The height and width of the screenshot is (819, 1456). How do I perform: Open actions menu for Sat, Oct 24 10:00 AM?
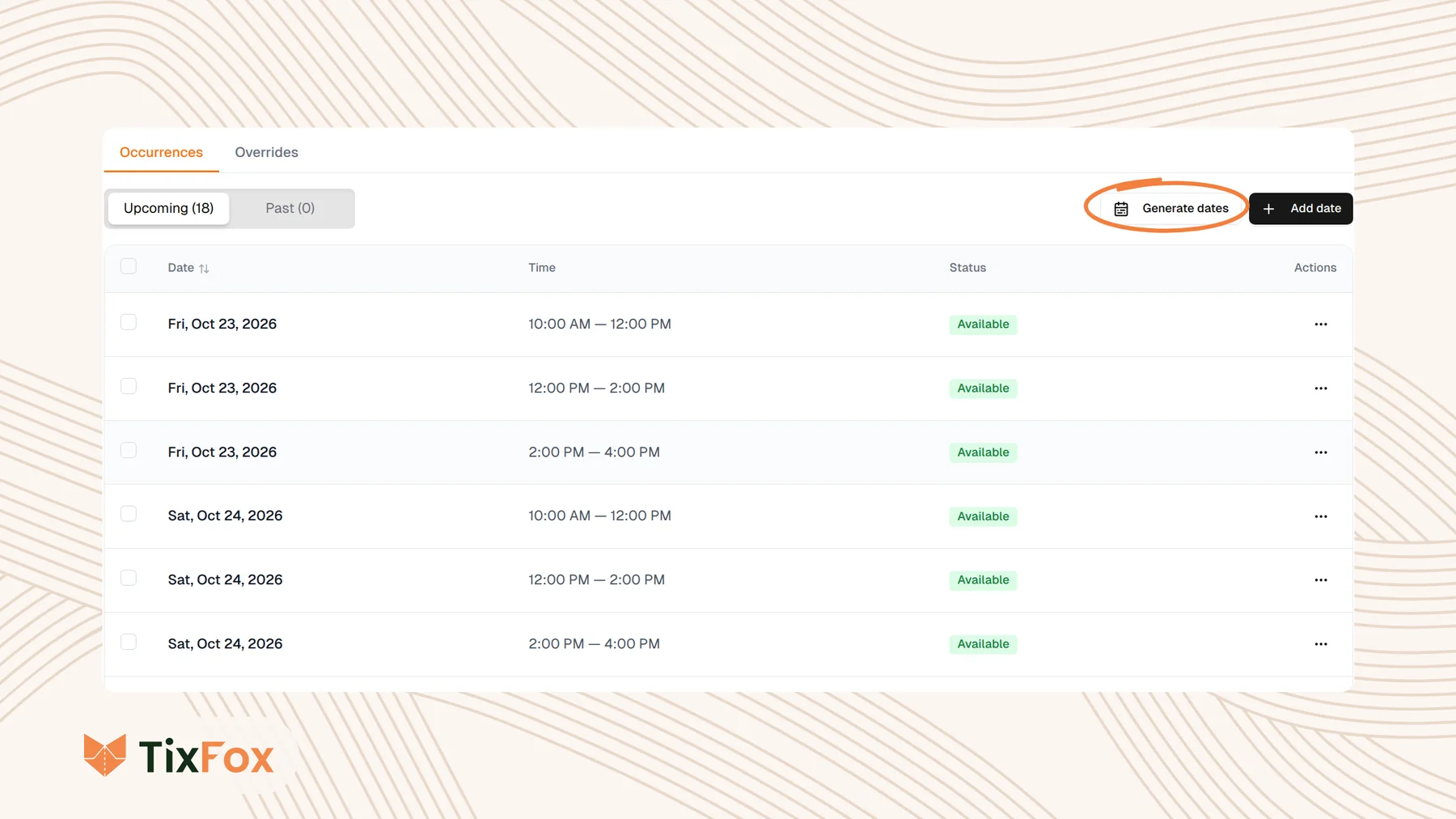tap(1321, 516)
